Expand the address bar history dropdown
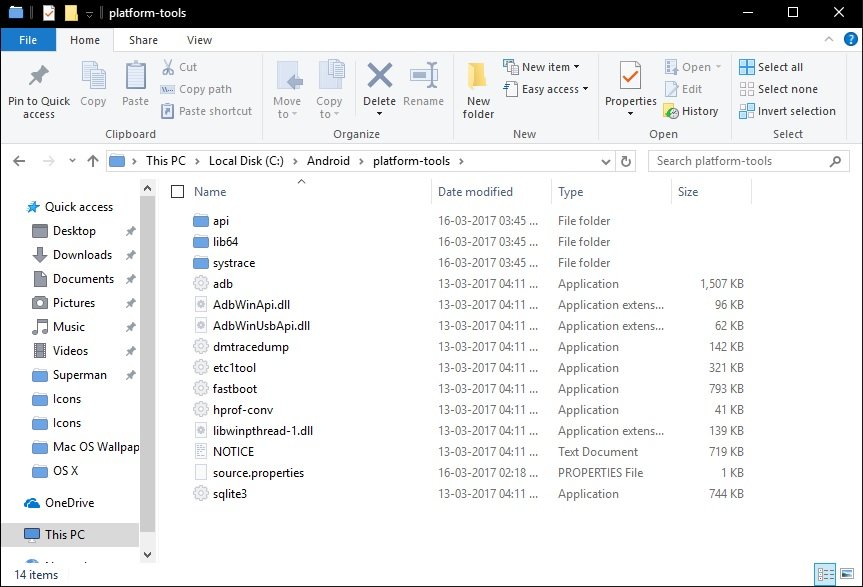This screenshot has width=863, height=587. [605, 161]
